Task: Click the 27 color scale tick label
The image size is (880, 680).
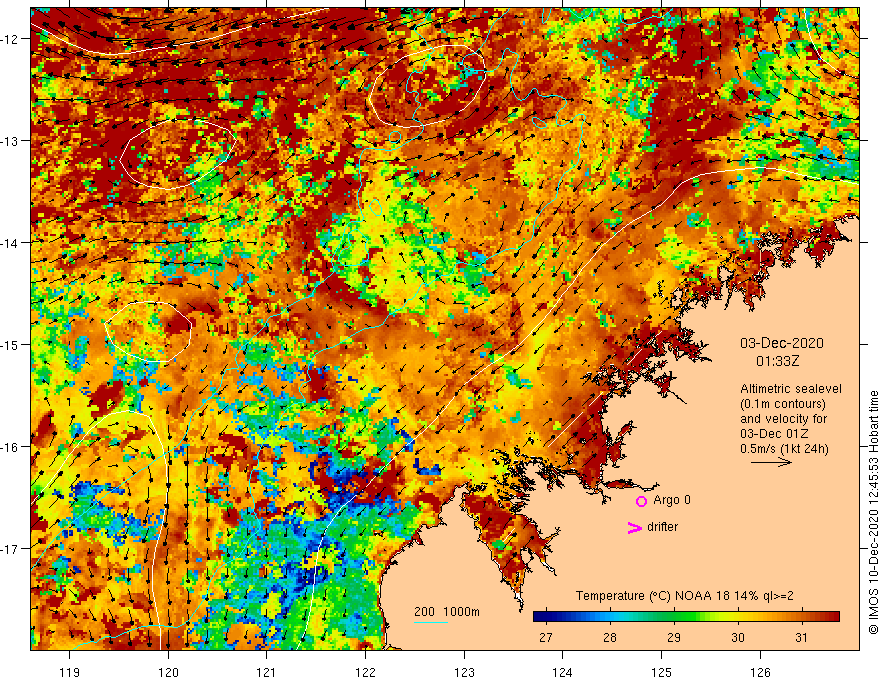Action: [x=545, y=637]
